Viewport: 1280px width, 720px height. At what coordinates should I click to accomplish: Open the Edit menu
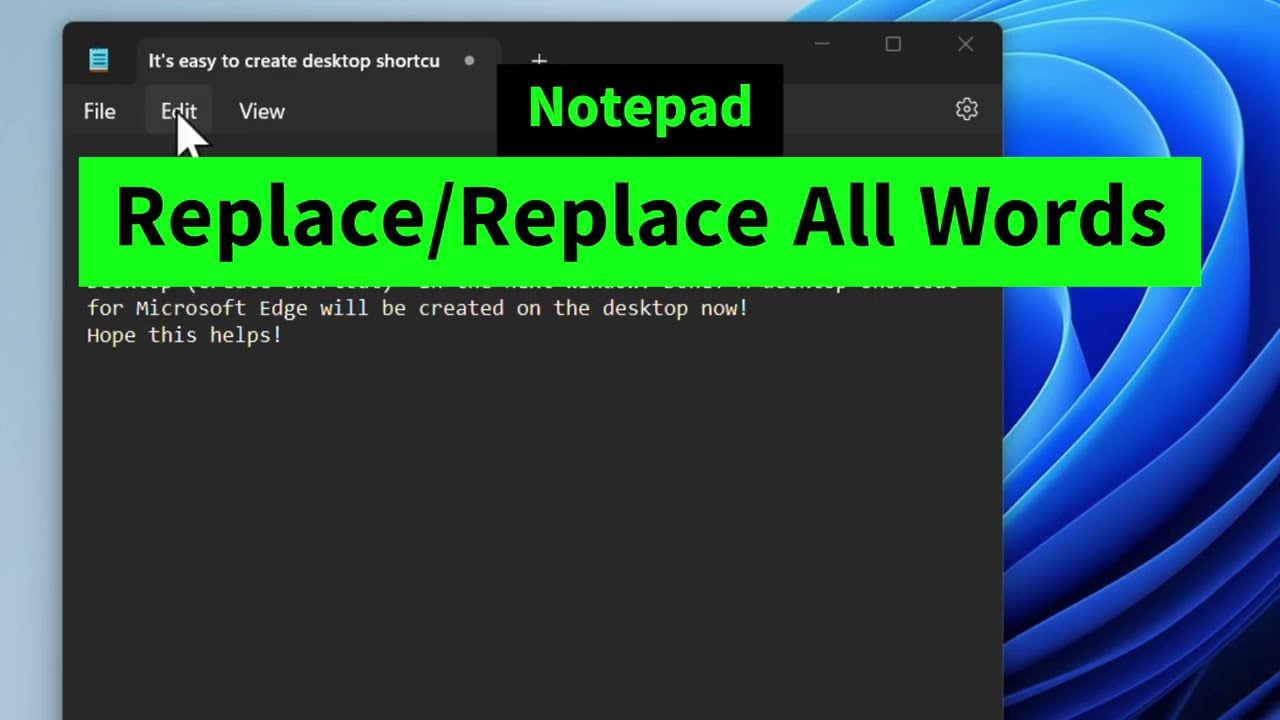[x=179, y=111]
